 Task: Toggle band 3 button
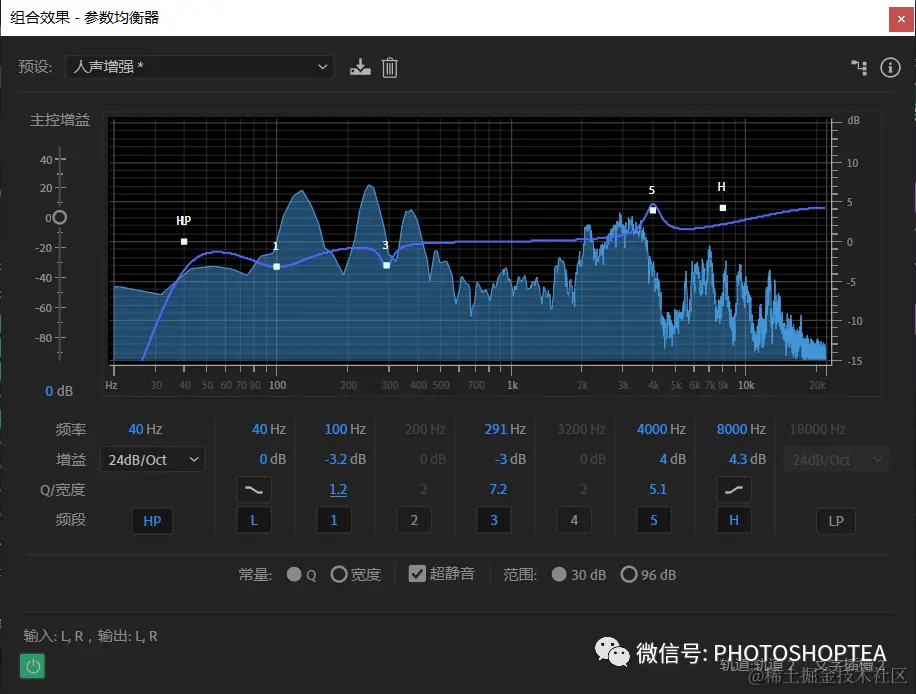coord(494,520)
